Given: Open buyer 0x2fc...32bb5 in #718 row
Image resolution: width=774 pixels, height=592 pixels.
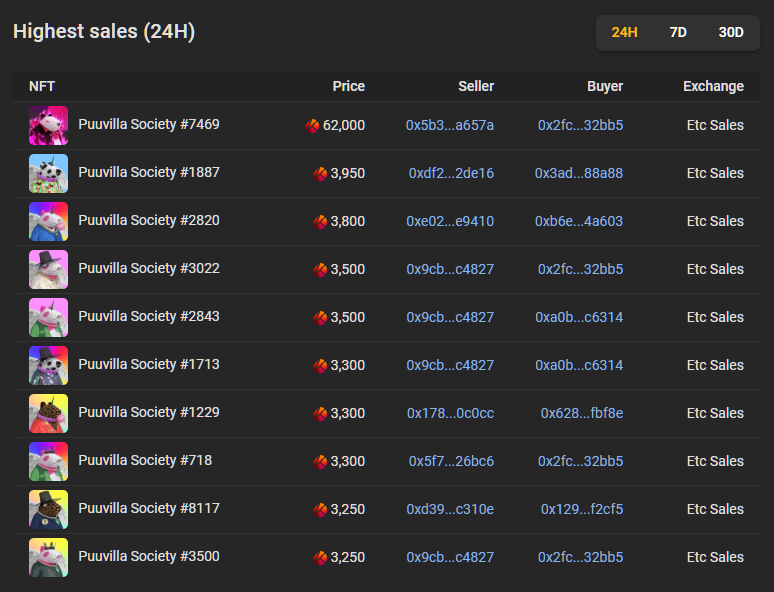Looking at the screenshot, I should pos(580,461).
